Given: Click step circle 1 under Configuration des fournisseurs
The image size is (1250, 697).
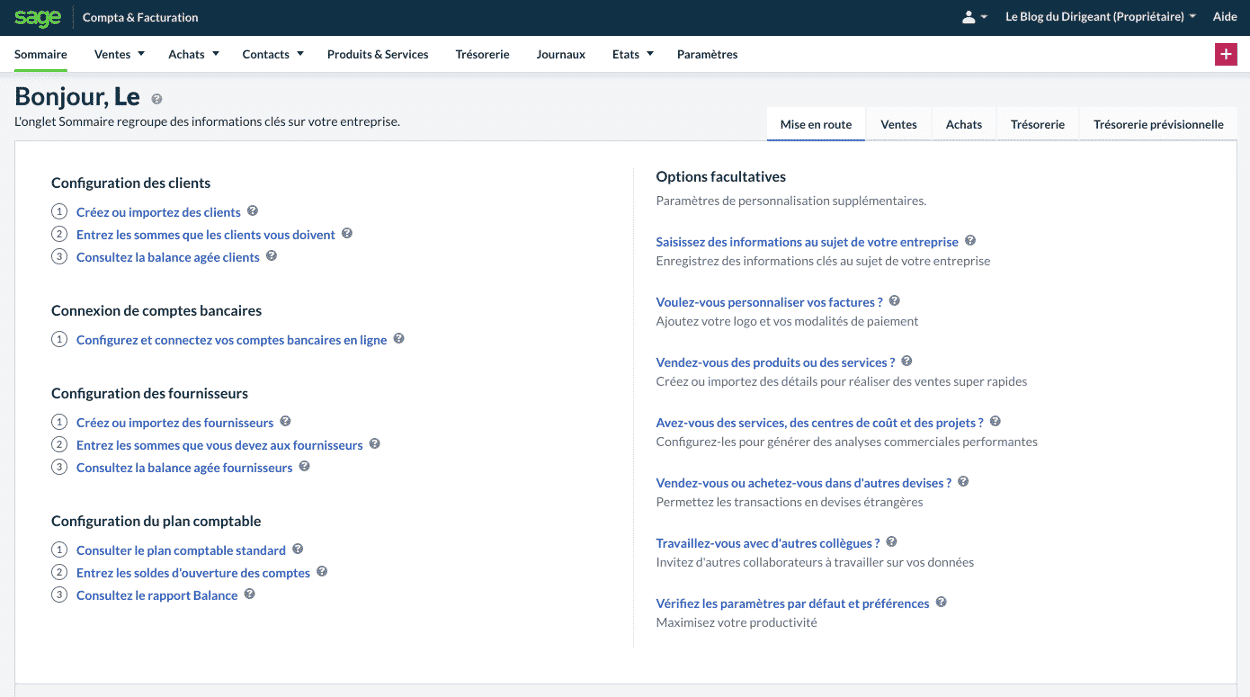Looking at the screenshot, I should point(59,422).
